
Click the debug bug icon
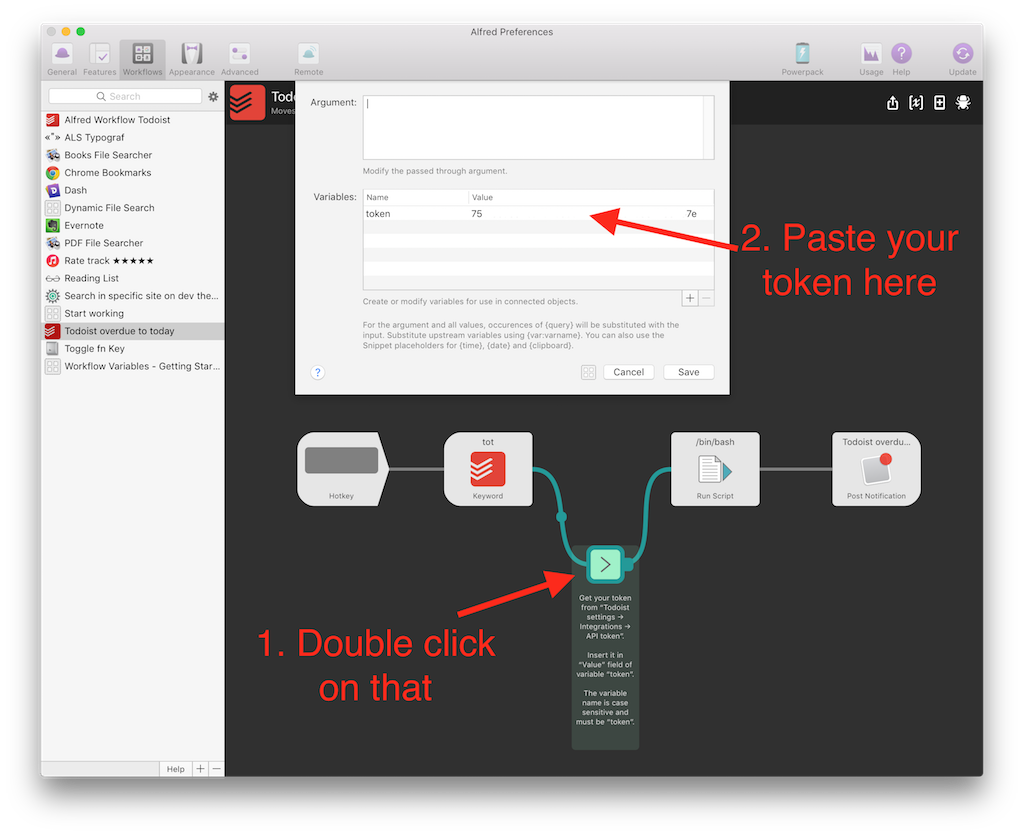coord(963,102)
